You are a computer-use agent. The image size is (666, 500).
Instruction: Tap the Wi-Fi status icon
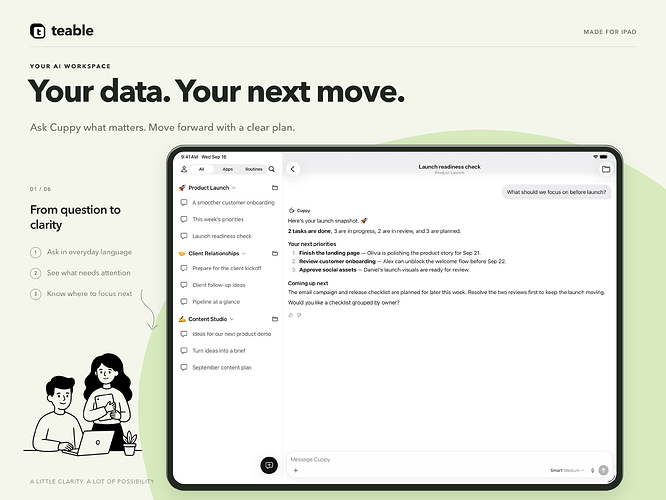(595, 157)
